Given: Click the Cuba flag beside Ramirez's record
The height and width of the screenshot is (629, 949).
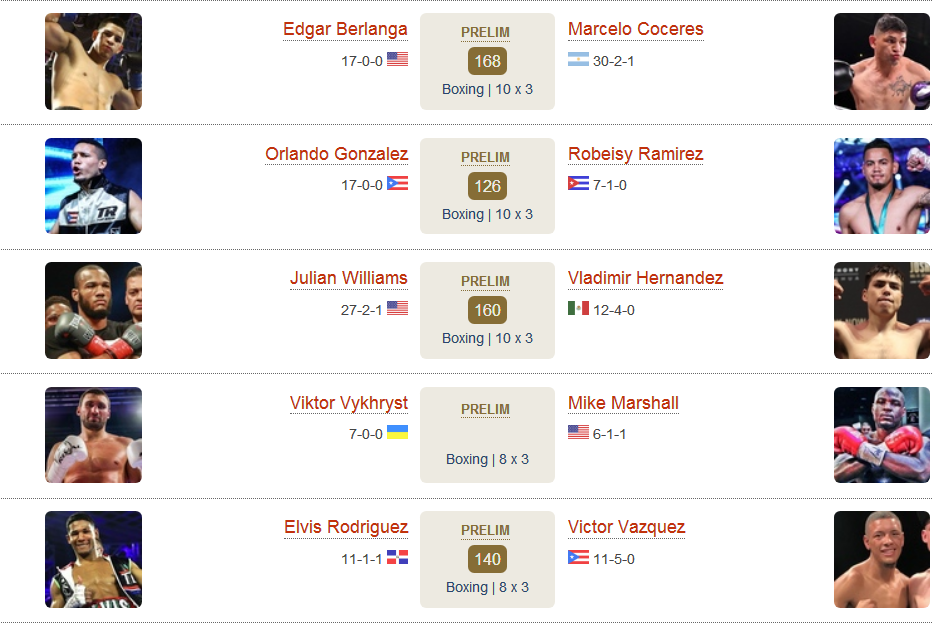Looking at the screenshot, I should pyautogui.click(x=578, y=183).
